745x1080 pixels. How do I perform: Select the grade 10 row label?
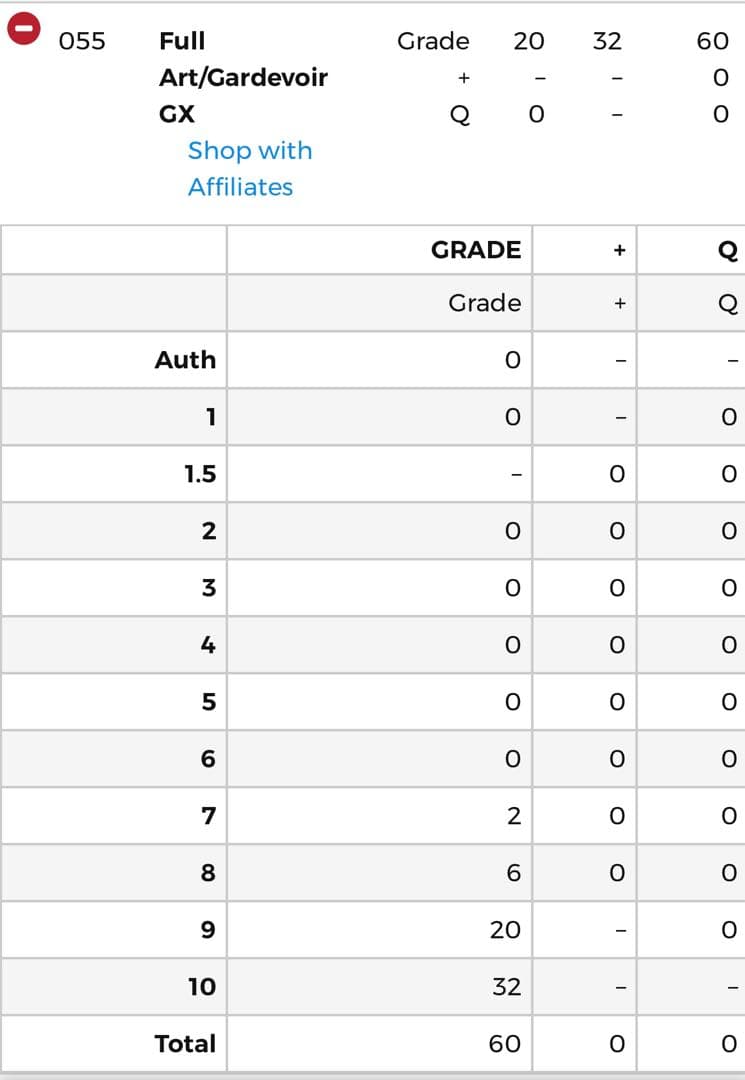tap(201, 987)
